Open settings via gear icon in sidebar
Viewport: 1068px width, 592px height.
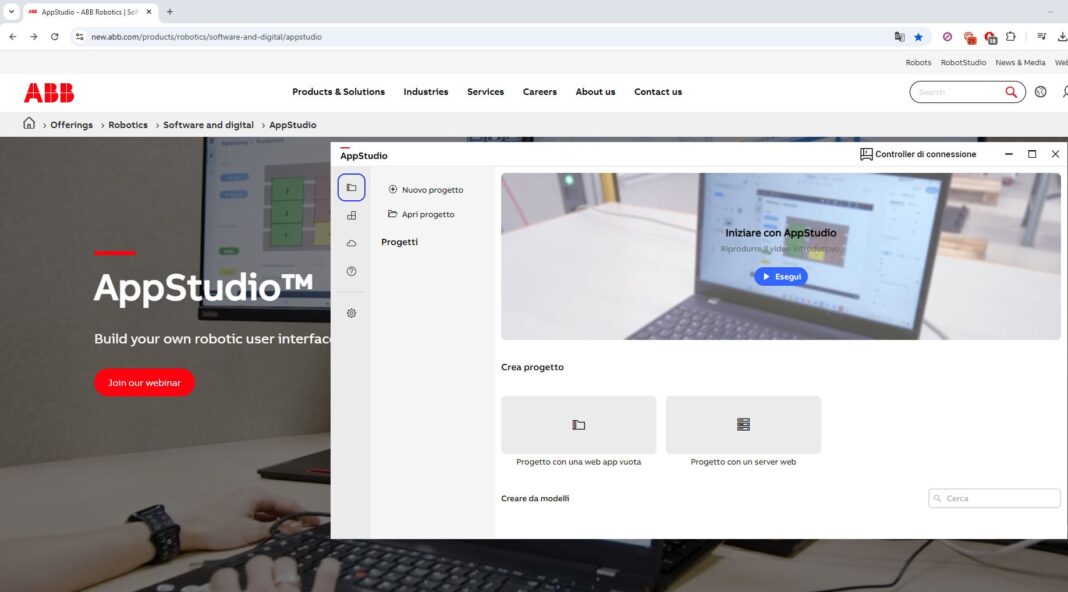pos(351,313)
